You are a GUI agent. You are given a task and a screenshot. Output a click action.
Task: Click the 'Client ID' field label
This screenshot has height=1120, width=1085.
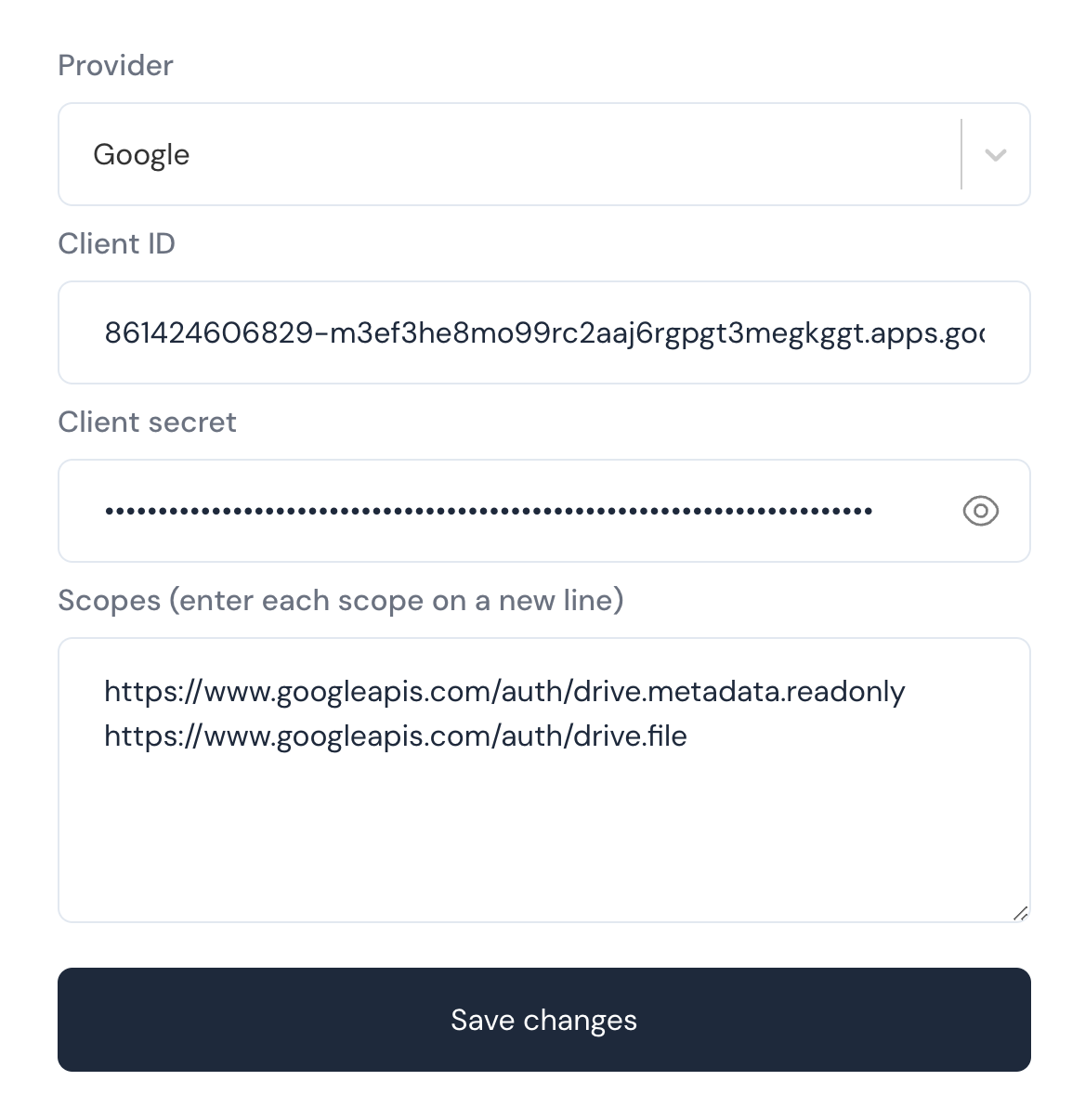click(116, 244)
